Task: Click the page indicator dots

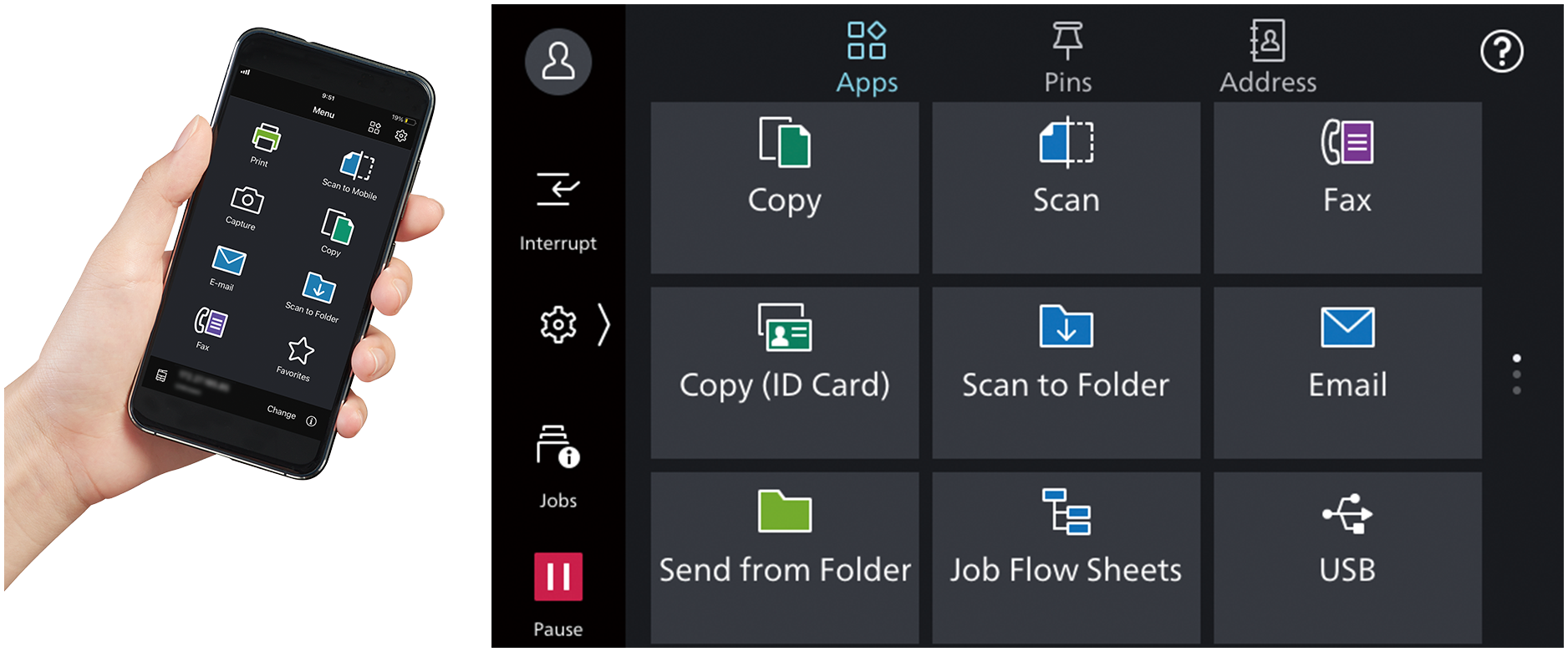Action: (x=1516, y=374)
